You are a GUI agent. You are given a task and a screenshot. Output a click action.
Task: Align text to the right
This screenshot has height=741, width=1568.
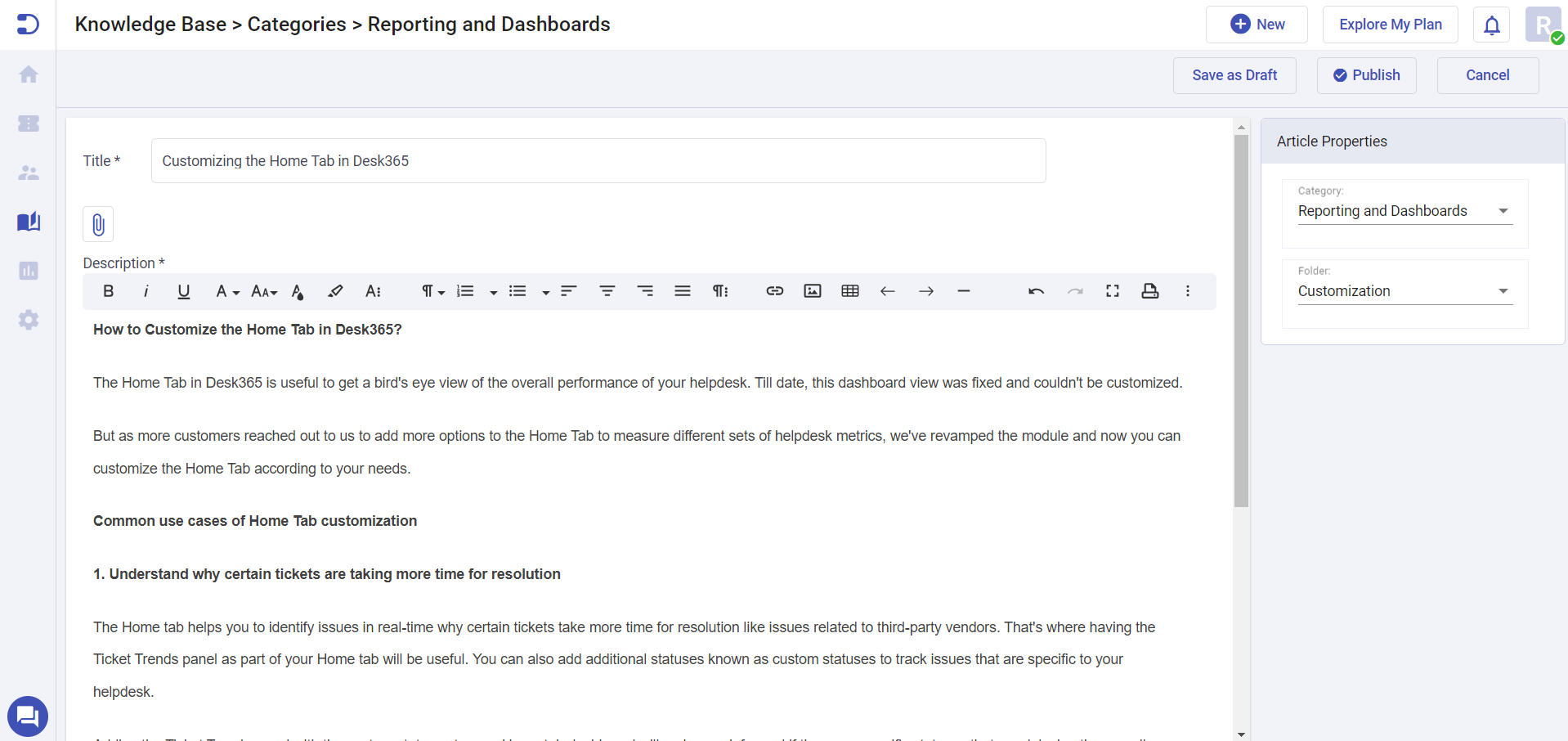[x=645, y=291]
